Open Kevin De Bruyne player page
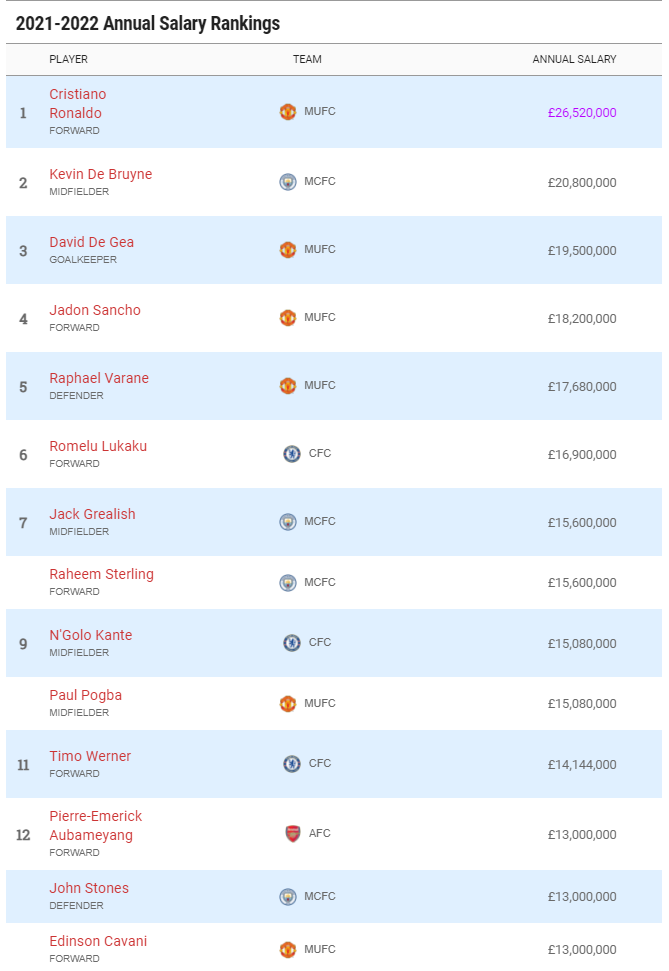Screen dimensions: 669x971 point(101,174)
